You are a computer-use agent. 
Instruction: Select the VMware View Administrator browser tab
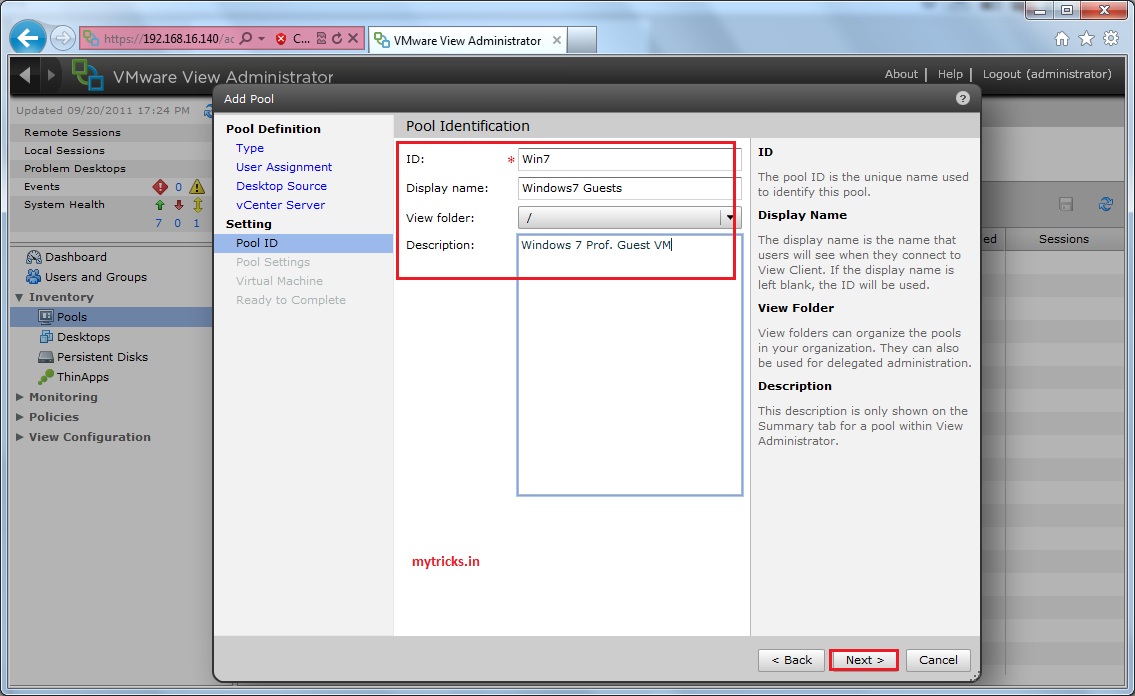click(467, 41)
